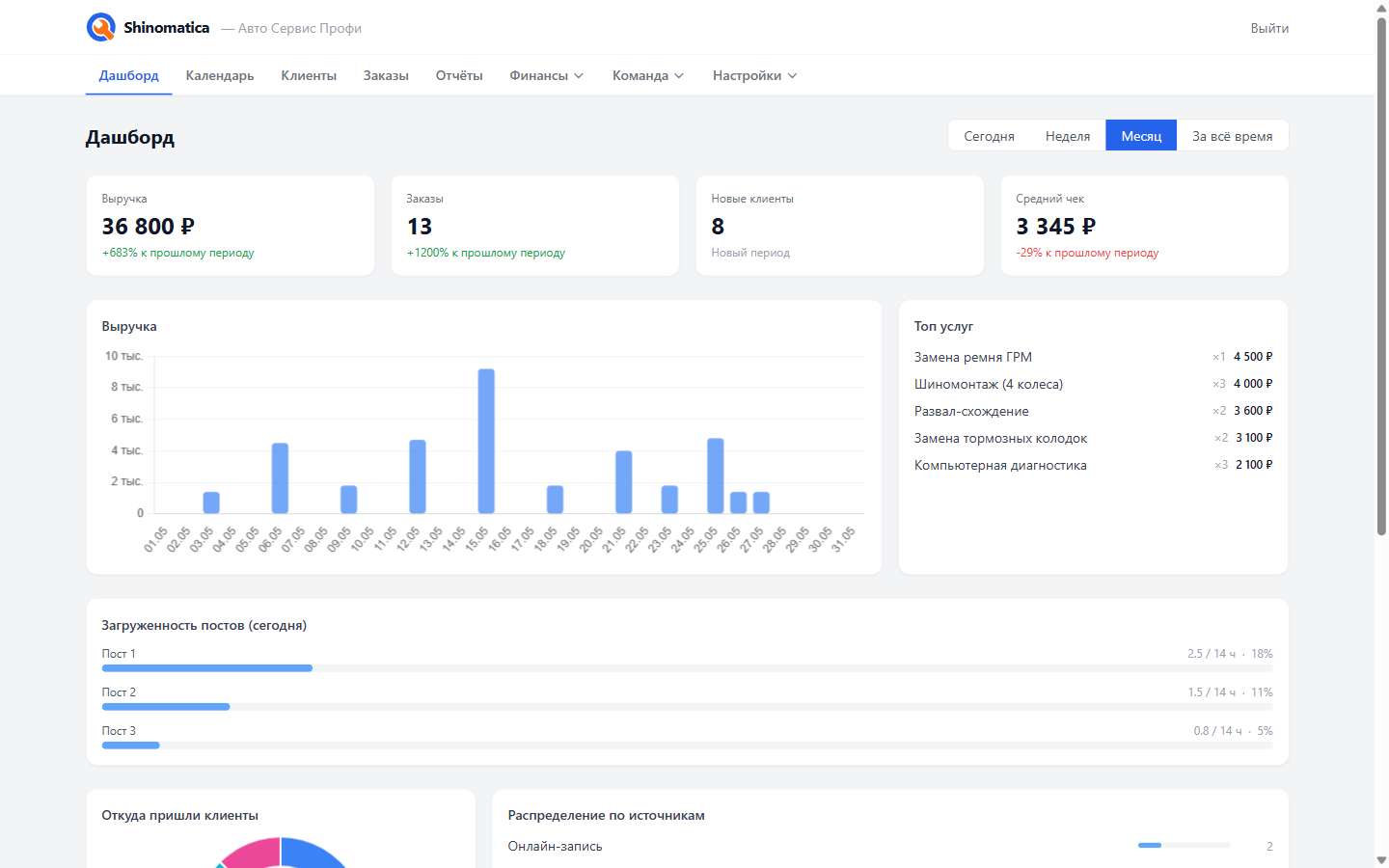Click "+1200% к прошлому периоду" text

click(486, 253)
